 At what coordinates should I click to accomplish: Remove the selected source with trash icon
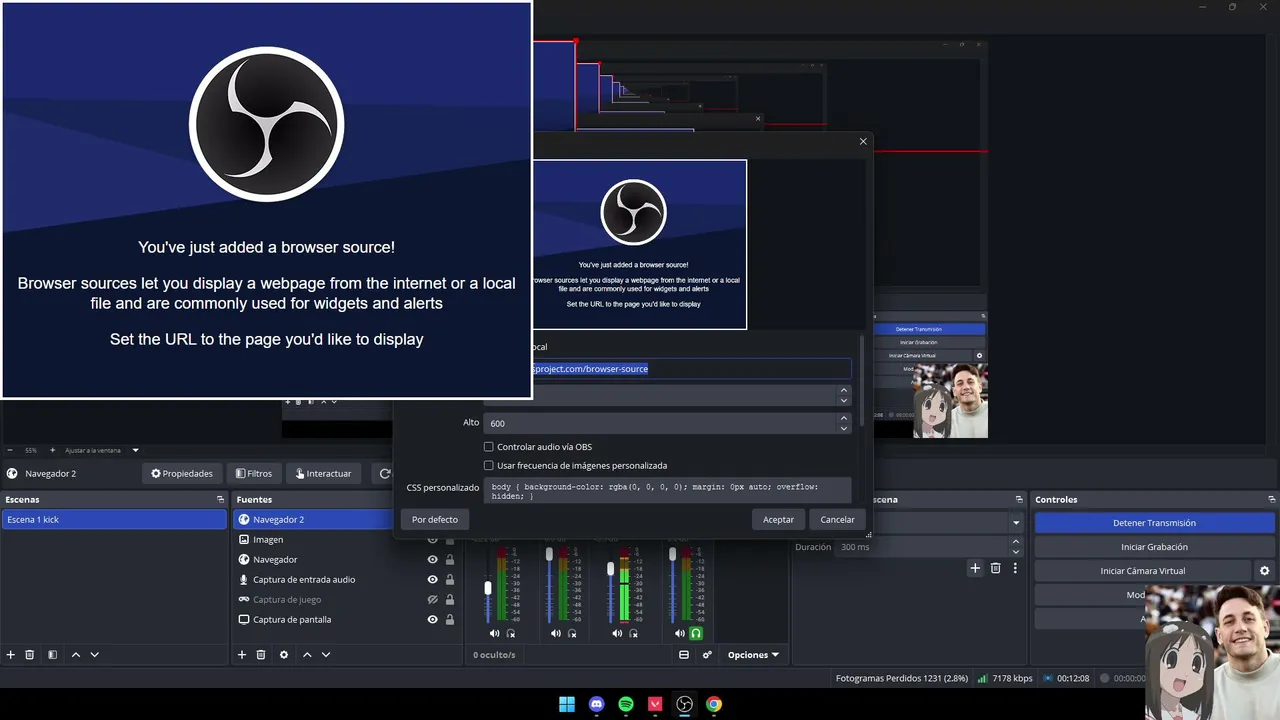(261, 655)
